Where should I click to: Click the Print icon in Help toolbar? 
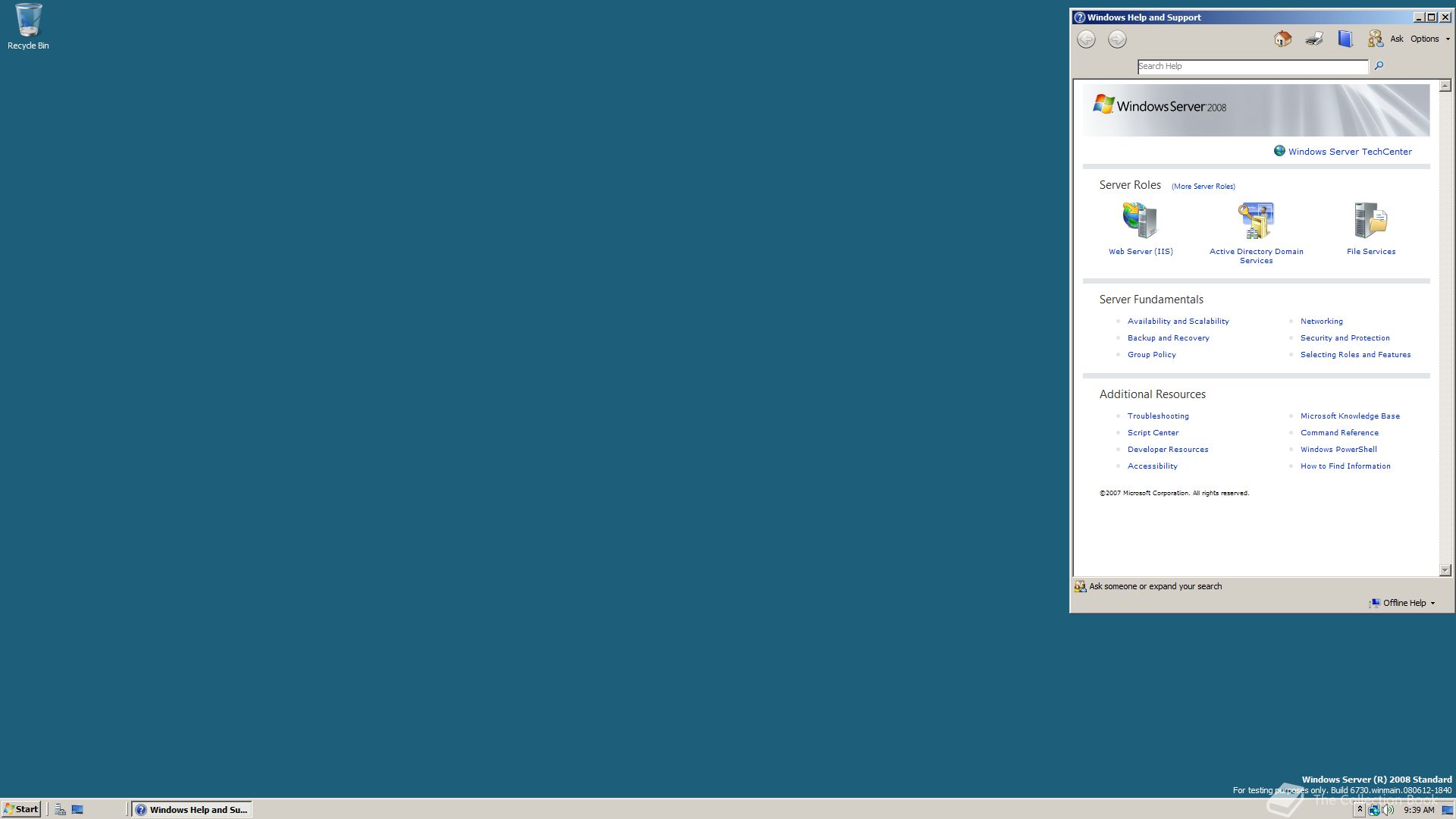pos(1314,39)
